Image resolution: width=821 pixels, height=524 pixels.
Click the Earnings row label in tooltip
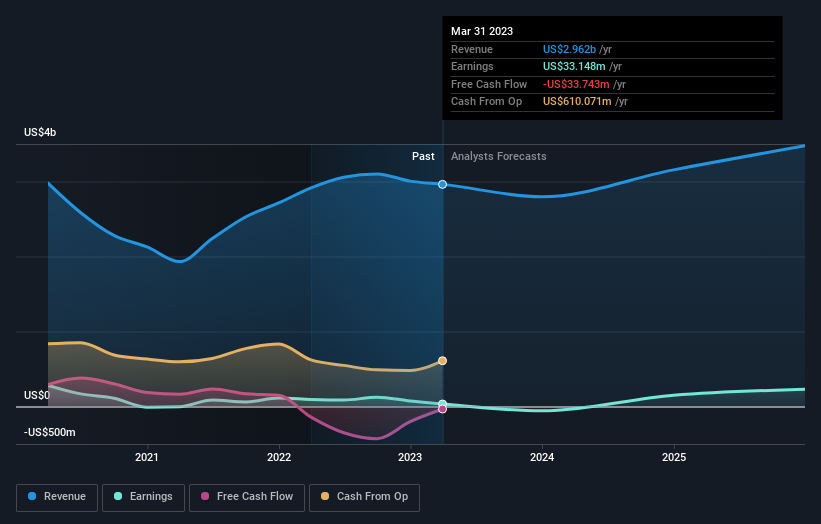[x=472, y=66]
